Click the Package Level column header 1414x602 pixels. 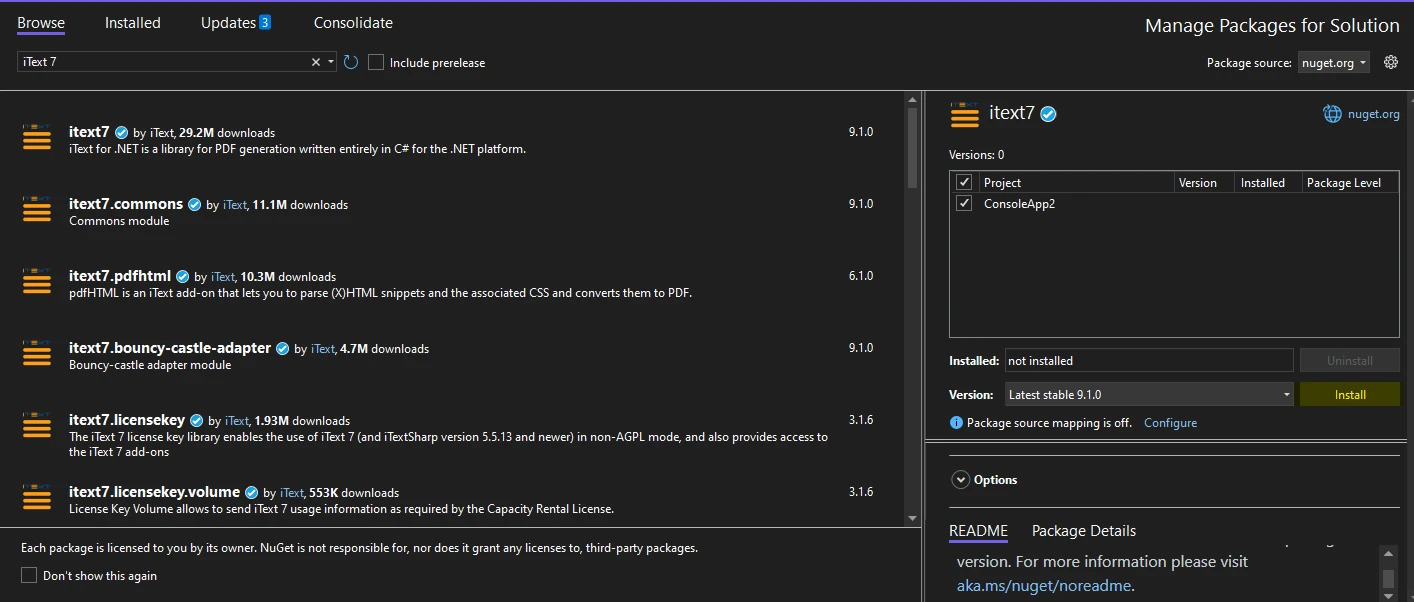click(1349, 182)
